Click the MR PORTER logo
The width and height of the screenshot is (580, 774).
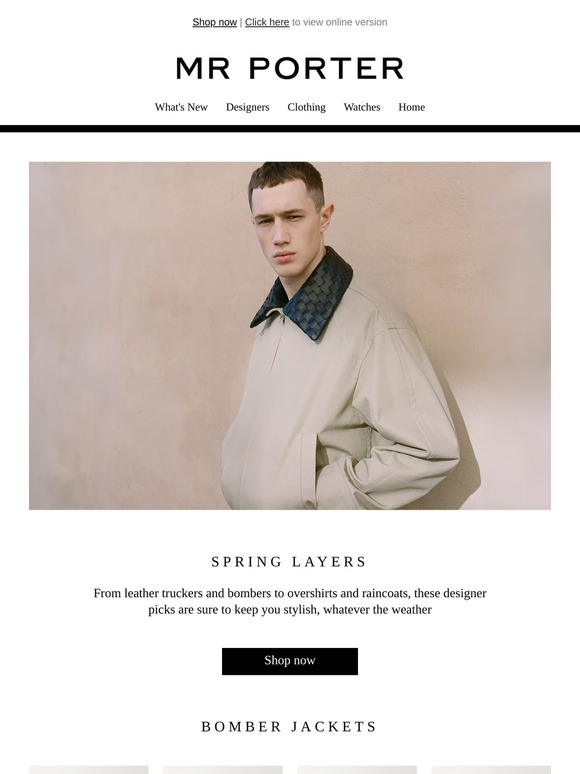(x=290, y=69)
